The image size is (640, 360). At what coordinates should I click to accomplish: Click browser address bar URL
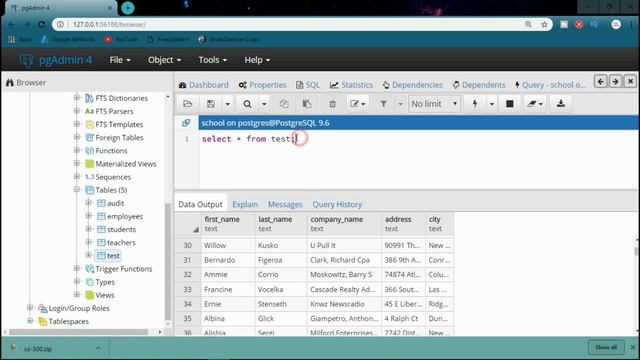point(109,24)
